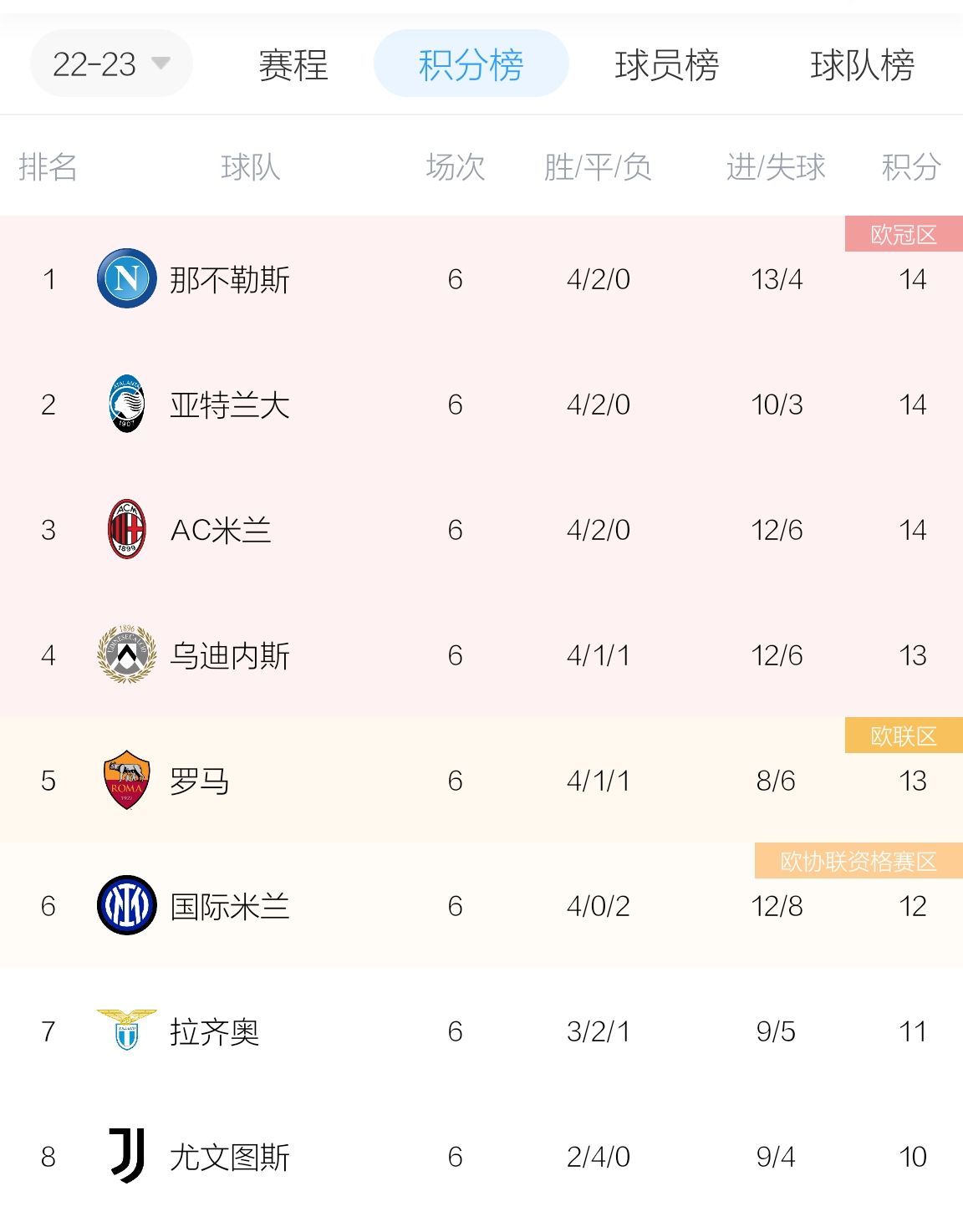Viewport: 963px width, 1232px height.
Task: Click the Lazio eagle crest
Action: click(127, 1030)
